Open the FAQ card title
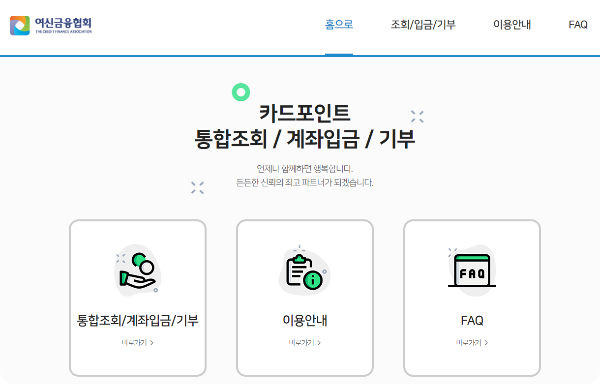 pos(472,320)
